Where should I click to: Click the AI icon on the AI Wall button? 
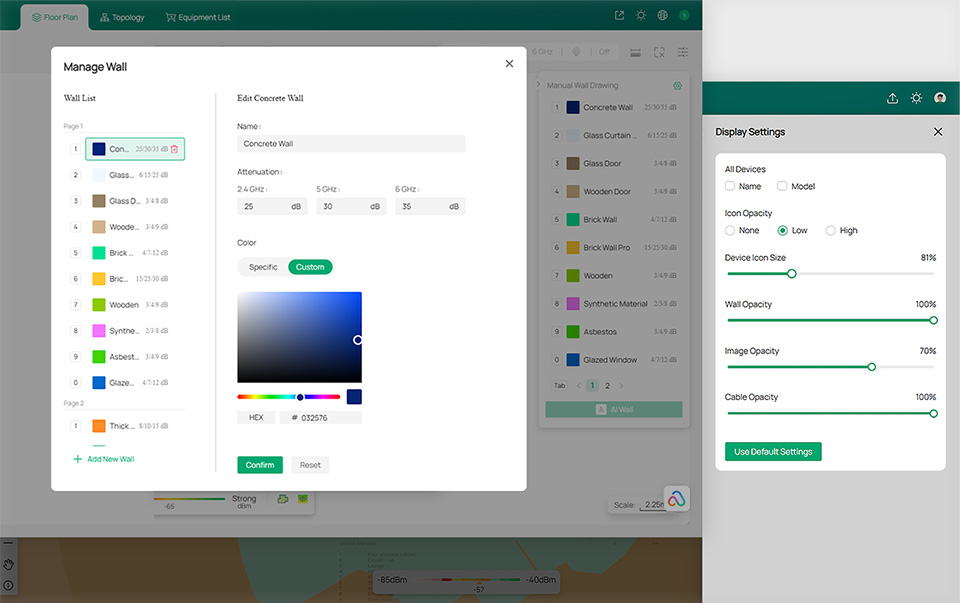coord(601,410)
